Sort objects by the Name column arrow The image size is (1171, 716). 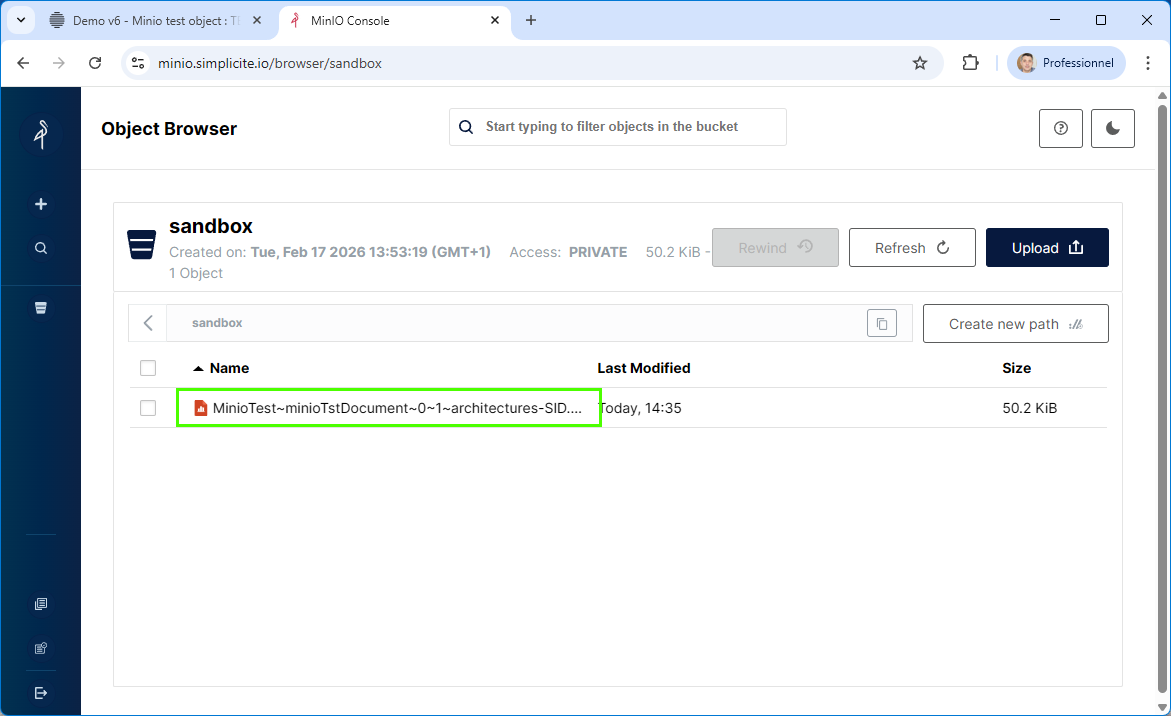click(x=198, y=368)
